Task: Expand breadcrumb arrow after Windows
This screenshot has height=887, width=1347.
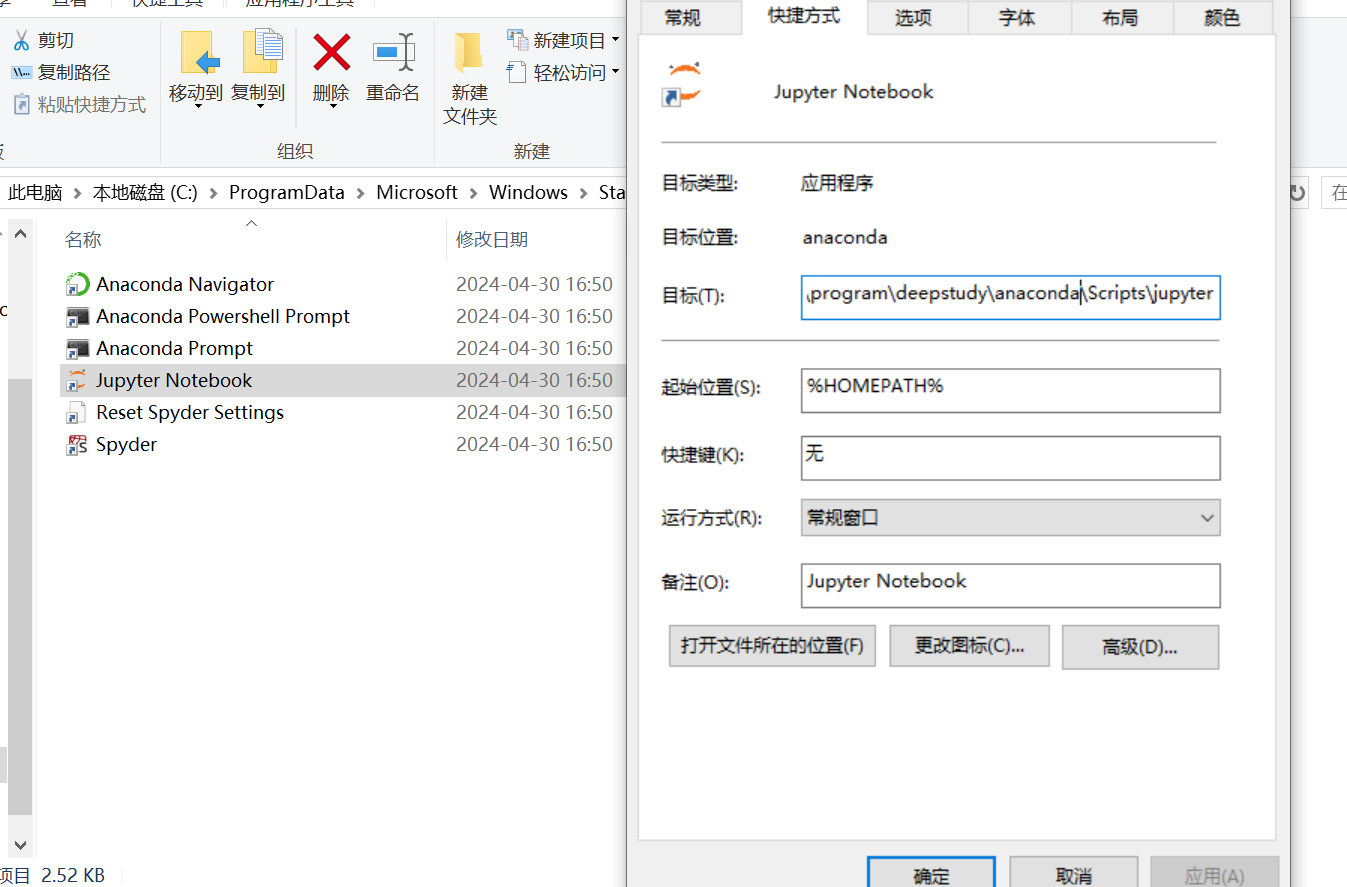Action: click(x=583, y=193)
